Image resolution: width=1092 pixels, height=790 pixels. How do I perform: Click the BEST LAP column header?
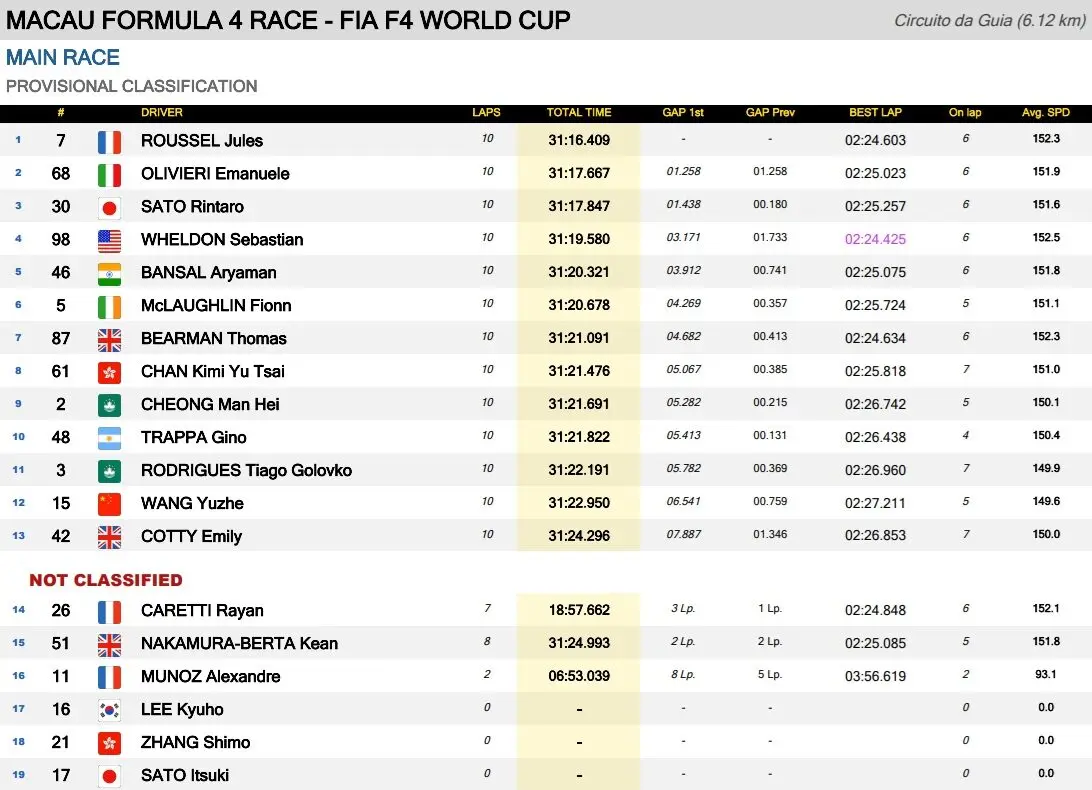click(875, 113)
